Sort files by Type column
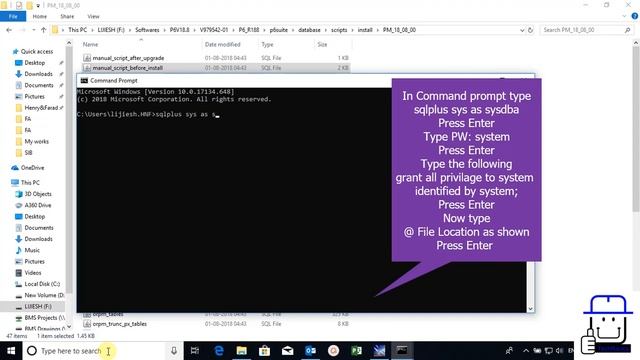Image resolution: width=640 pixels, height=360 pixels. [x=267, y=44]
